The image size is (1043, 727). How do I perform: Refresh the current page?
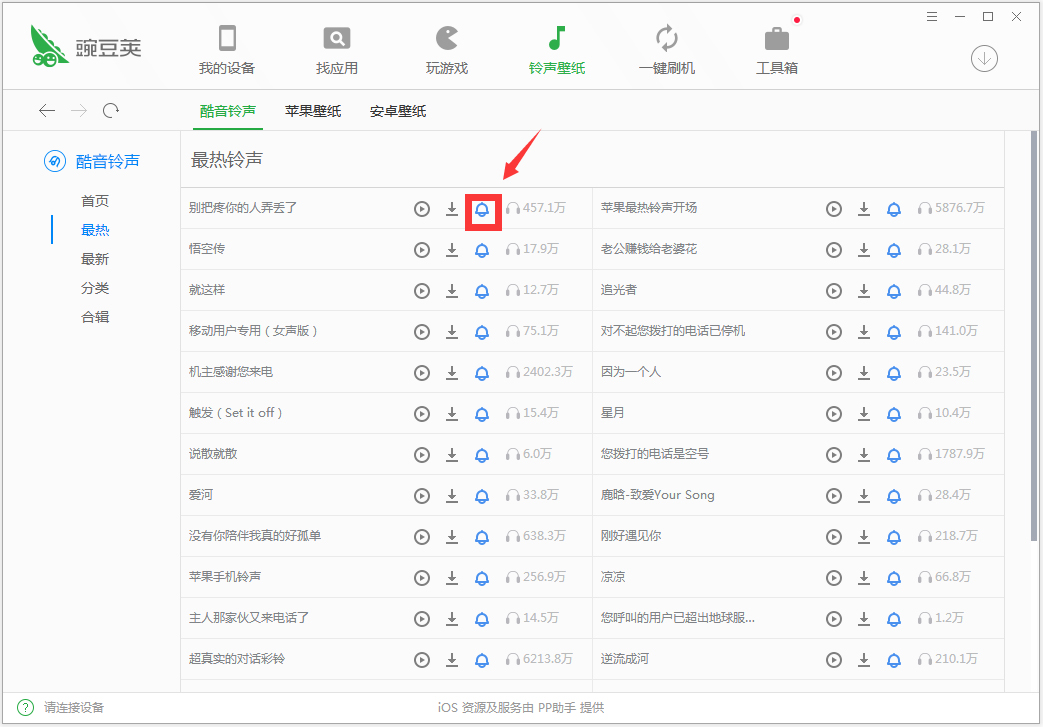tap(110, 110)
